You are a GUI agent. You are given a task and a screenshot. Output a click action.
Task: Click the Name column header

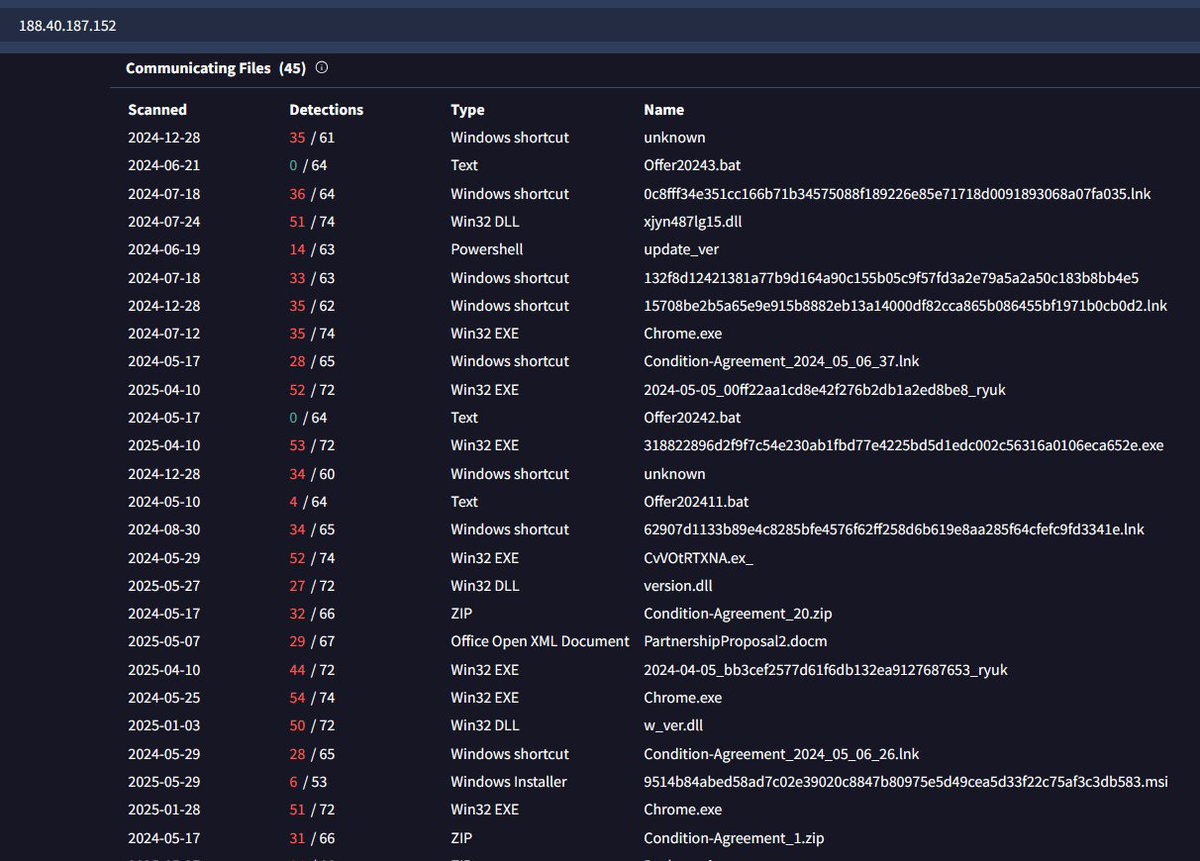click(664, 110)
